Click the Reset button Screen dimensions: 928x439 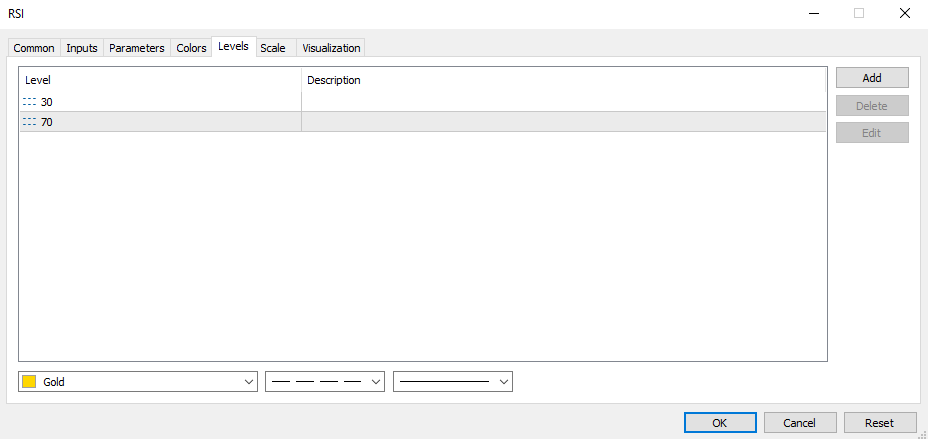pyautogui.click(x=879, y=422)
